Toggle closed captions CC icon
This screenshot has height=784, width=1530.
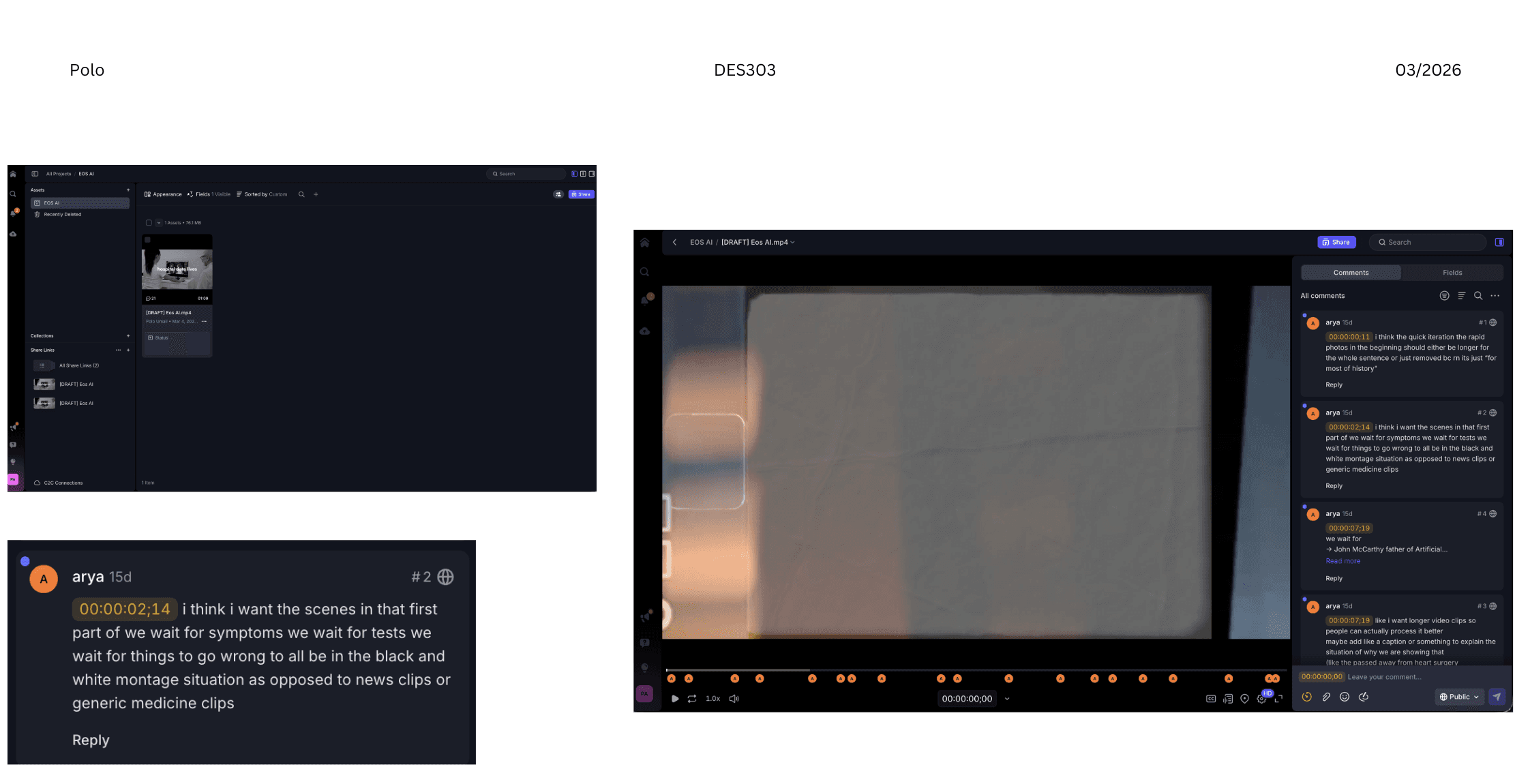tap(1211, 698)
